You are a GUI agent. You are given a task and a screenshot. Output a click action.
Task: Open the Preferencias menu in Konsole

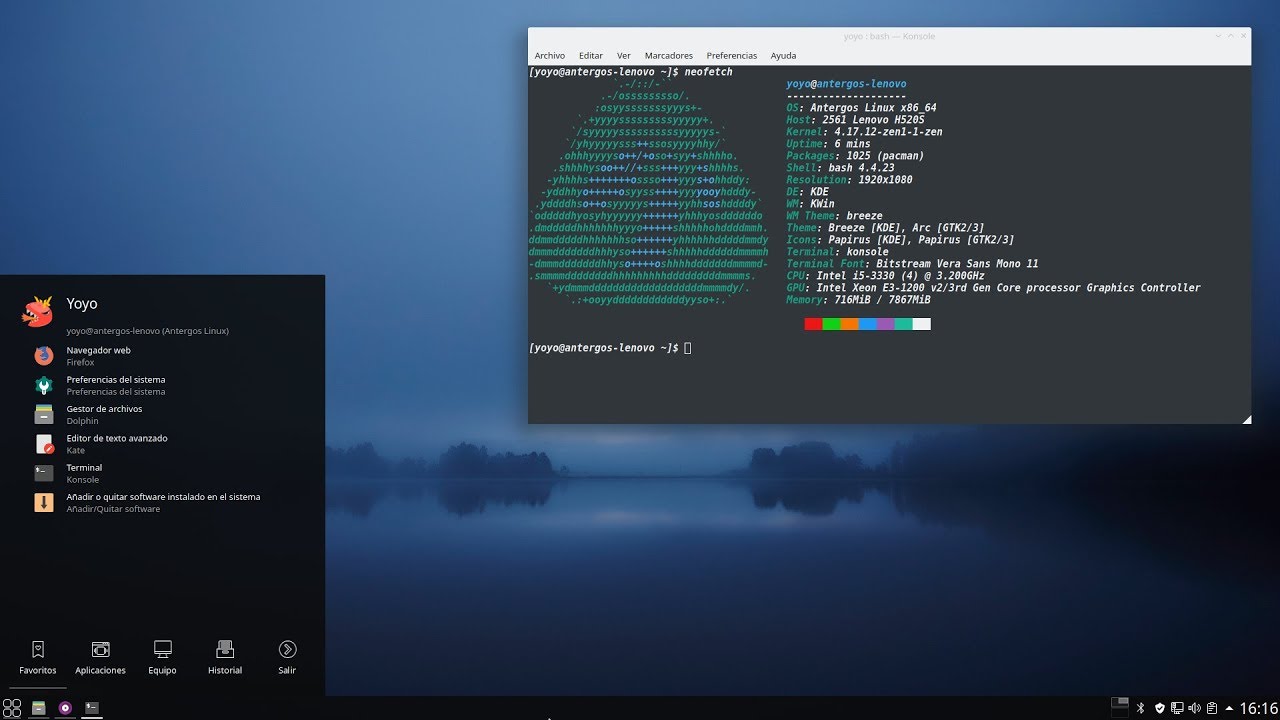[731, 56]
